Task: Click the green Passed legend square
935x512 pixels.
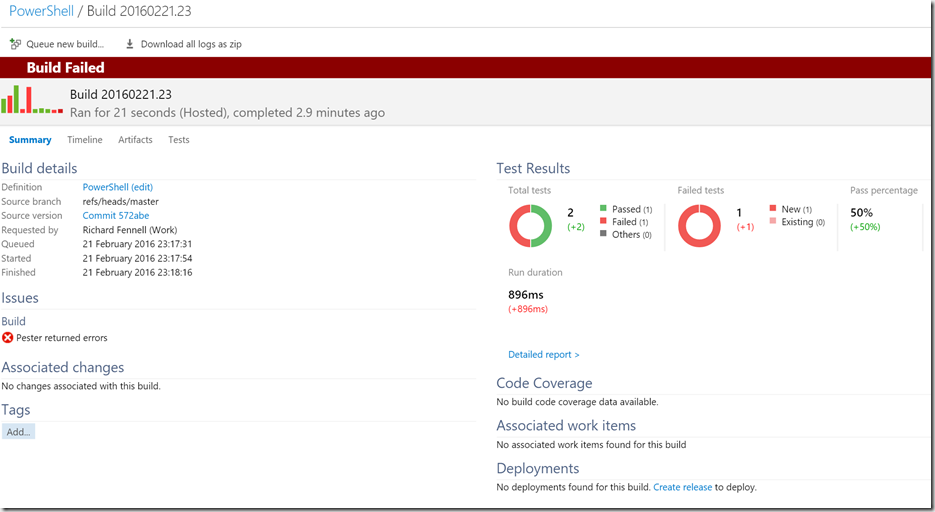Action: pyautogui.click(x=603, y=209)
